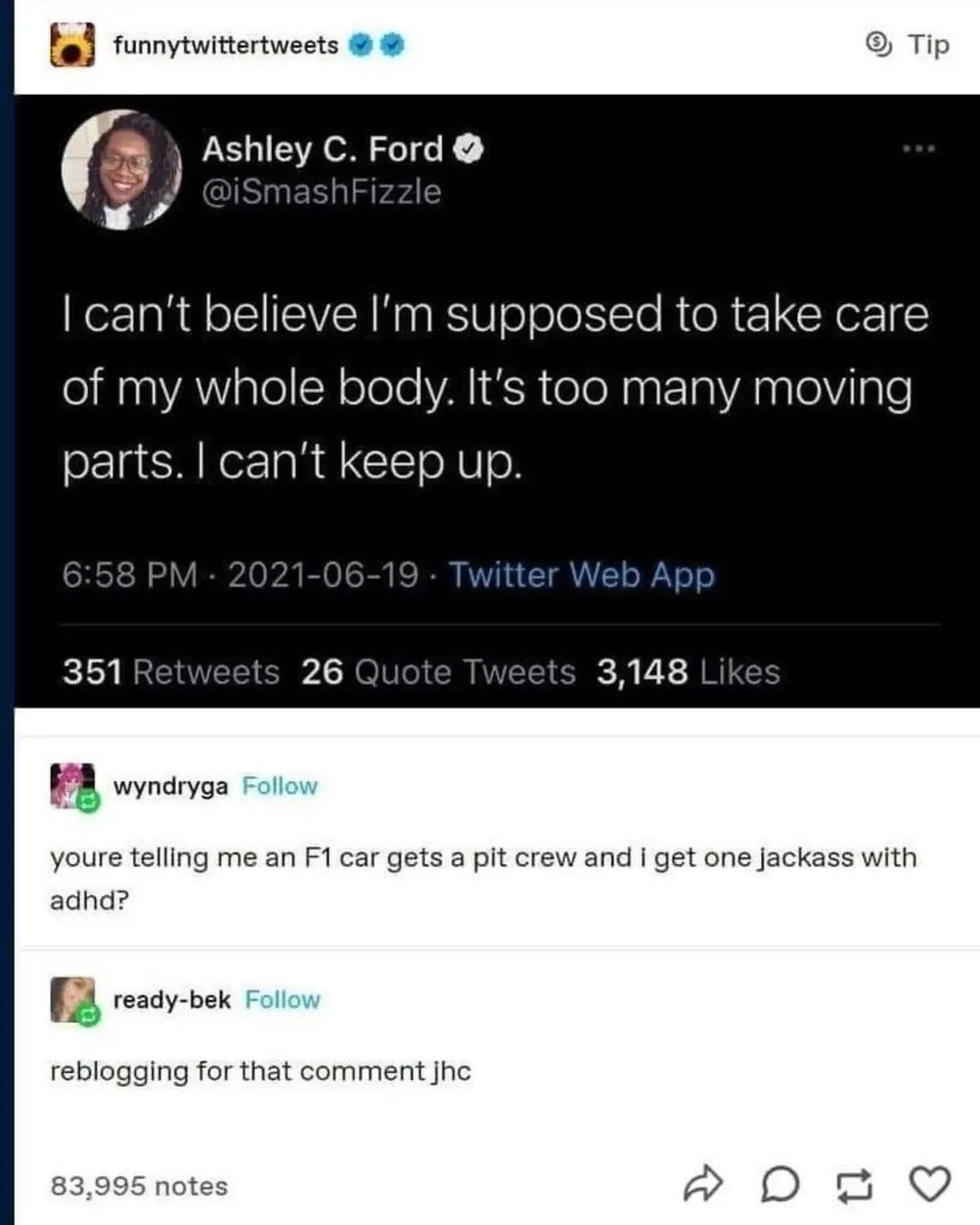980x1225 pixels.
Task: Open the tweet's three-dot more menu
Action: (920, 149)
